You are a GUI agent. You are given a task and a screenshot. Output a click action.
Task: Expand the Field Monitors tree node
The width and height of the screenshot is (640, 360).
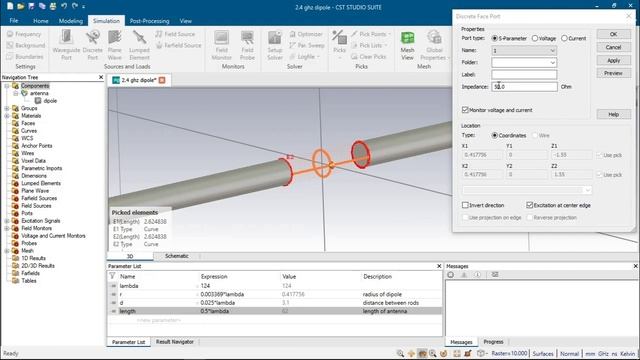[7, 228]
